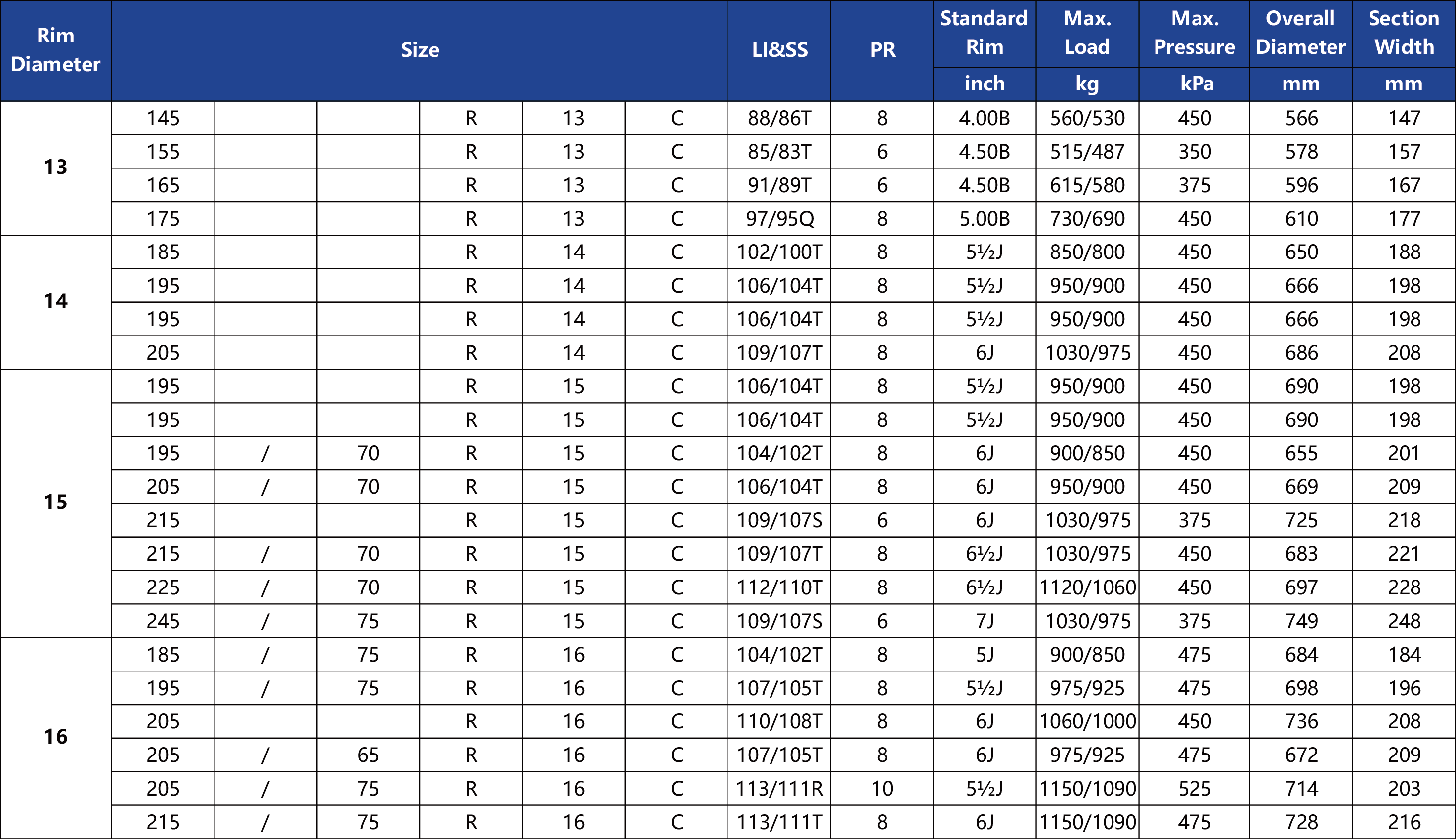
Task: Select the '65' aspect ratio cell
Action: [368, 755]
